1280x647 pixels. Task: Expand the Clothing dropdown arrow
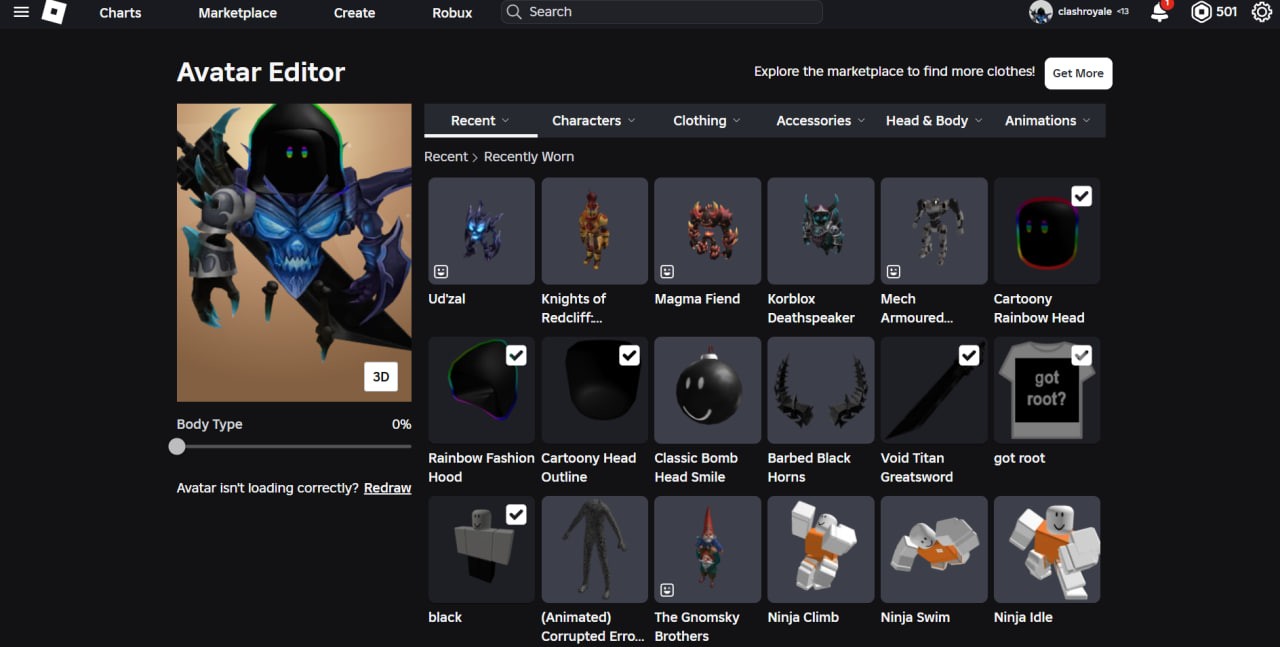coord(737,121)
